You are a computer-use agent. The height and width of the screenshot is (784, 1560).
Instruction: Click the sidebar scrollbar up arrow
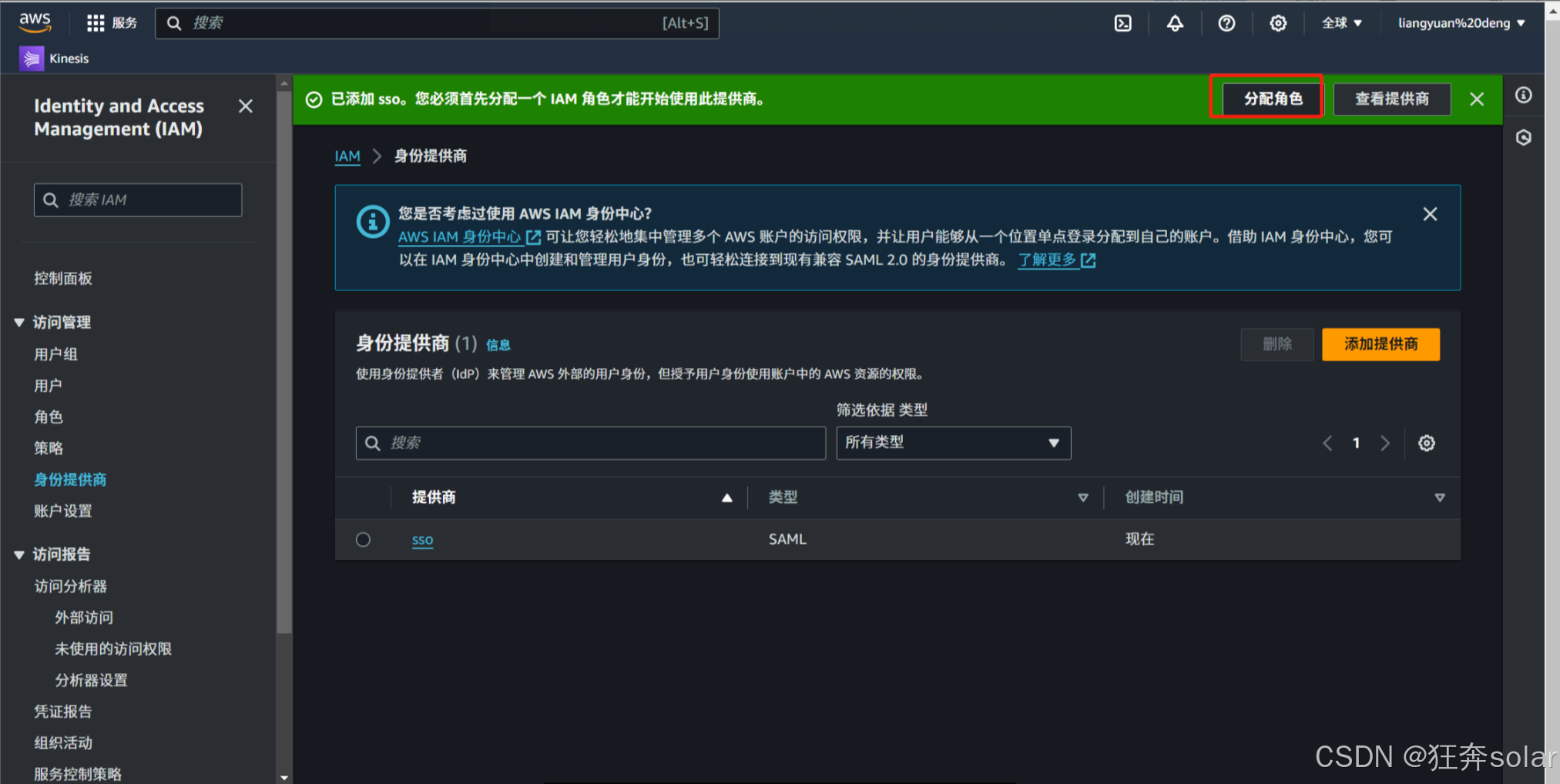[284, 82]
